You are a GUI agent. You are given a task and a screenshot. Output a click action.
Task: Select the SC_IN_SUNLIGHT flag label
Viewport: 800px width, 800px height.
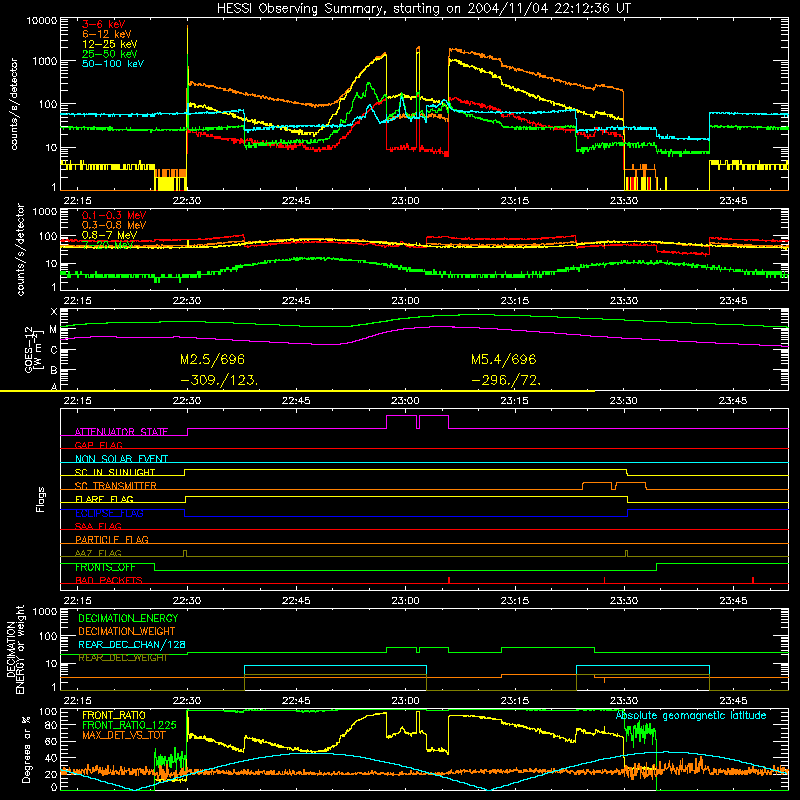pyautogui.click(x=115, y=472)
